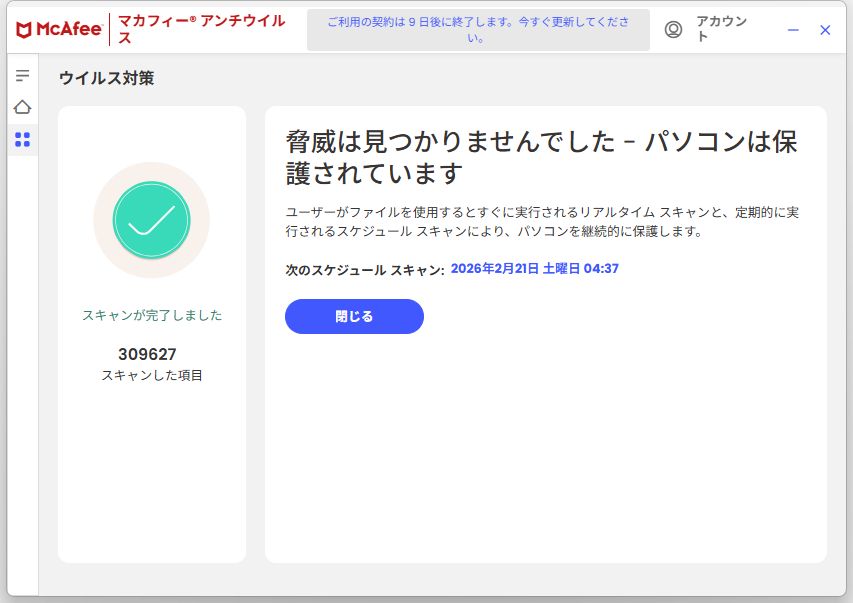Click the マカフィー アンチウイルス product title

pos(201,30)
